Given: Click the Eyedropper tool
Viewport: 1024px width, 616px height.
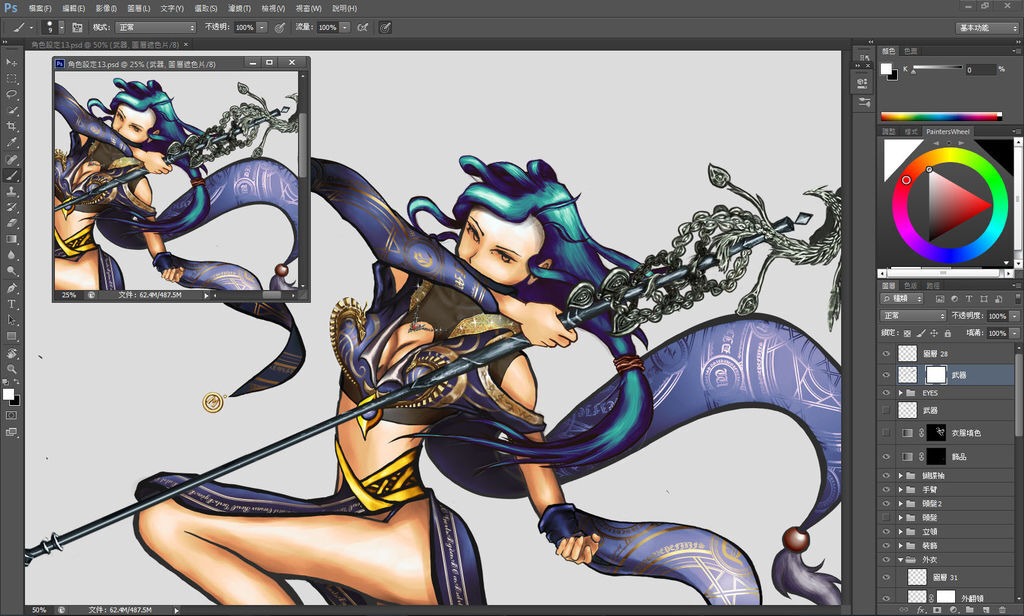Looking at the screenshot, I should point(12,142).
